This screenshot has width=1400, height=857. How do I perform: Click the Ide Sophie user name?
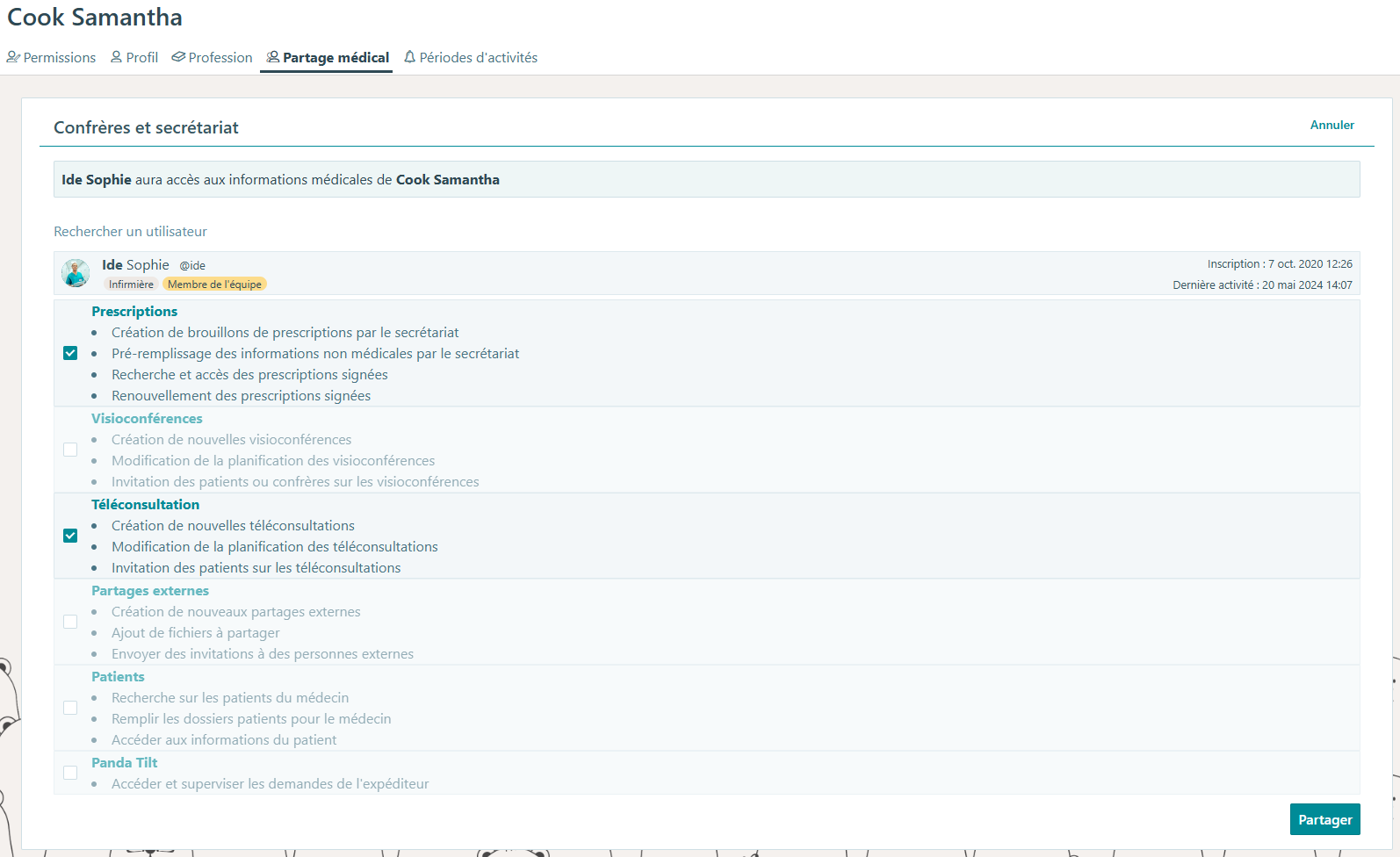point(135,264)
